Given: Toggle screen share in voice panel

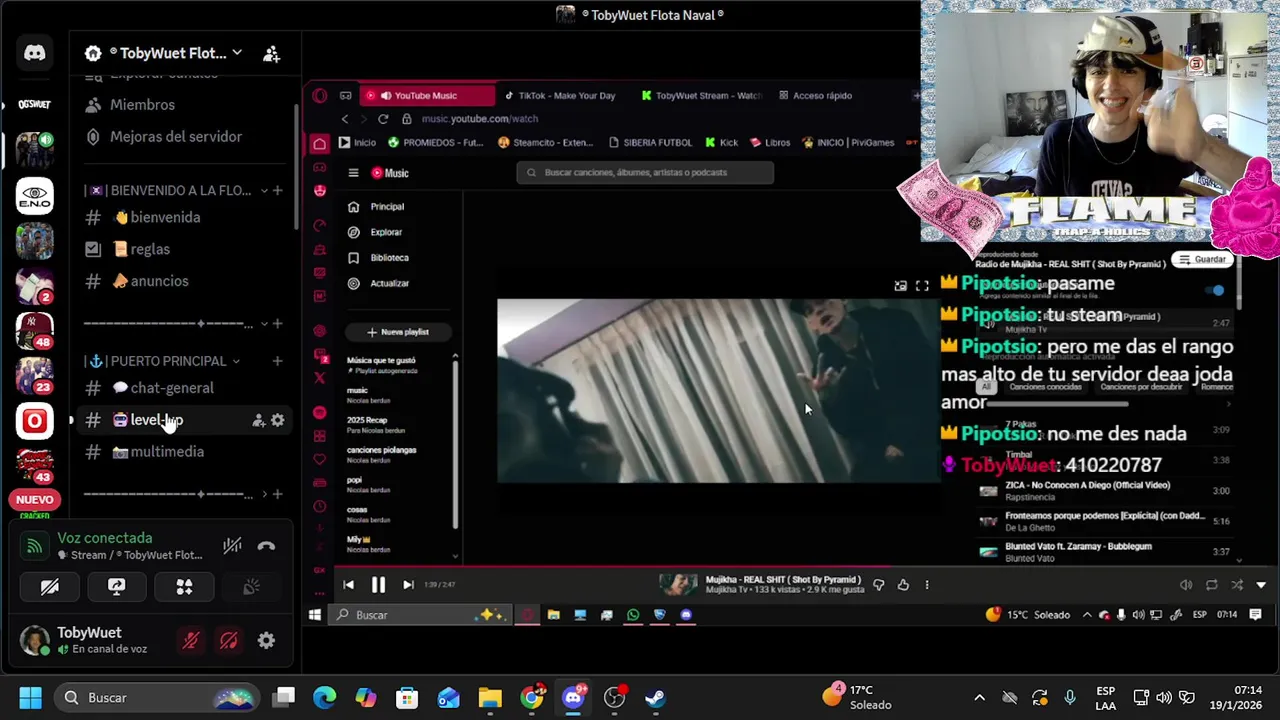Looking at the screenshot, I should 117,587.
